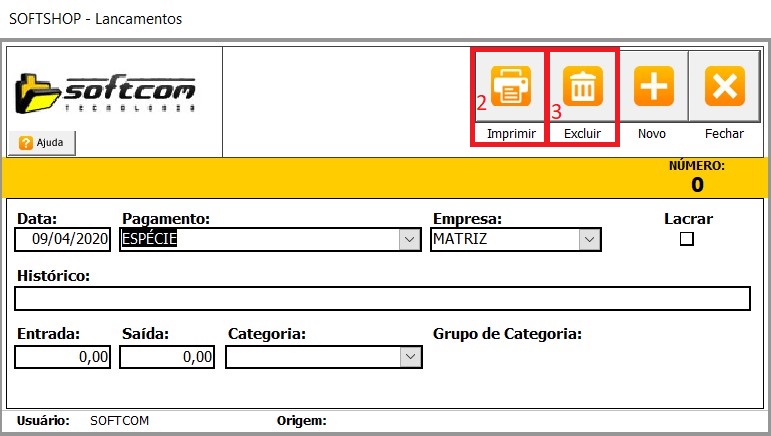Click the NÚMERO value 0

point(696,184)
